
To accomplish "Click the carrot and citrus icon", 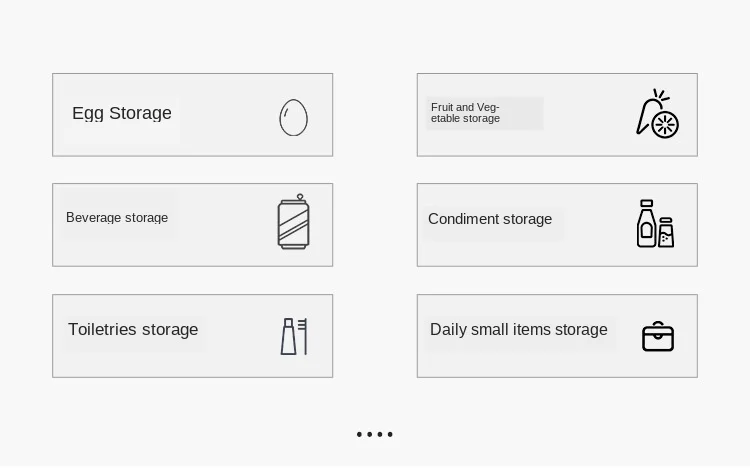I will [x=658, y=114].
